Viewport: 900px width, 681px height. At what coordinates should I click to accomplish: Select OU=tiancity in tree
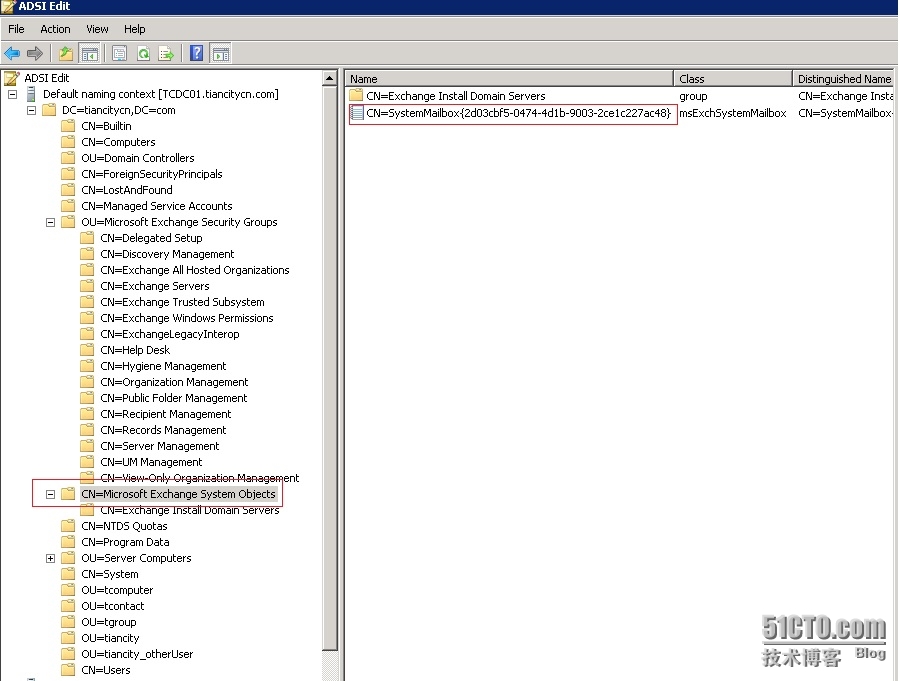coord(110,638)
